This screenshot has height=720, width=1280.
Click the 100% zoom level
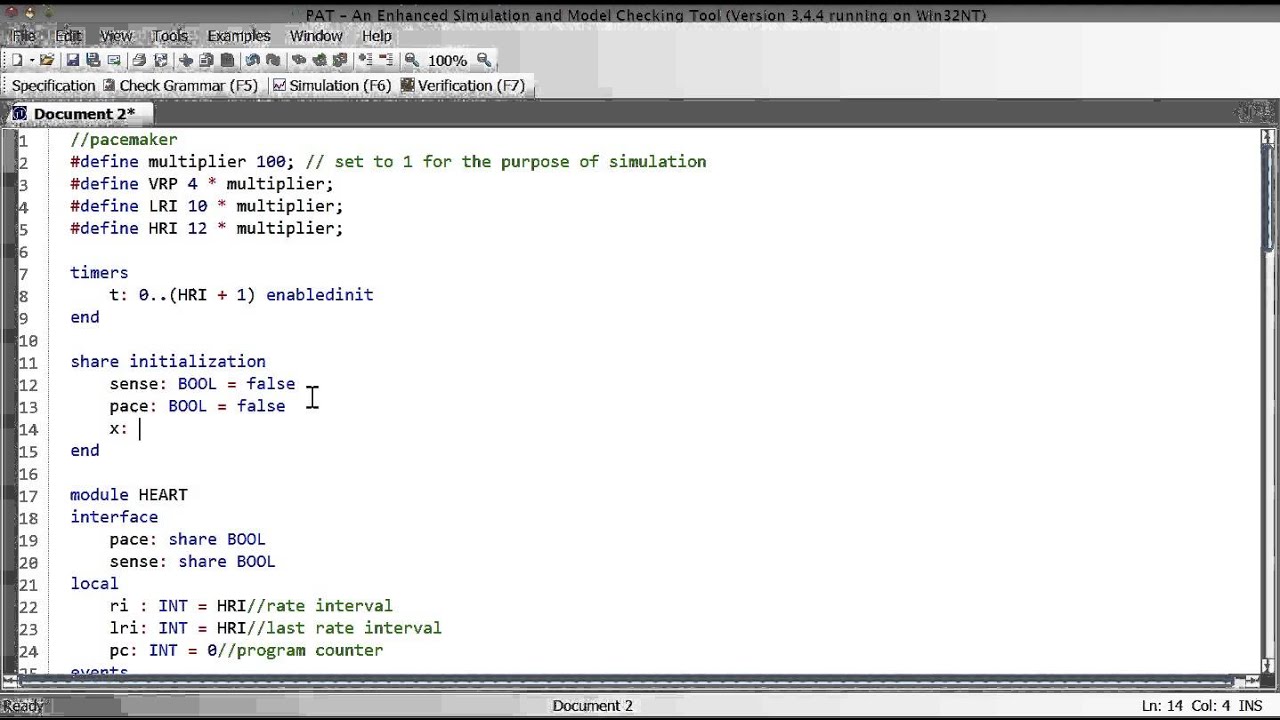tap(447, 61)
